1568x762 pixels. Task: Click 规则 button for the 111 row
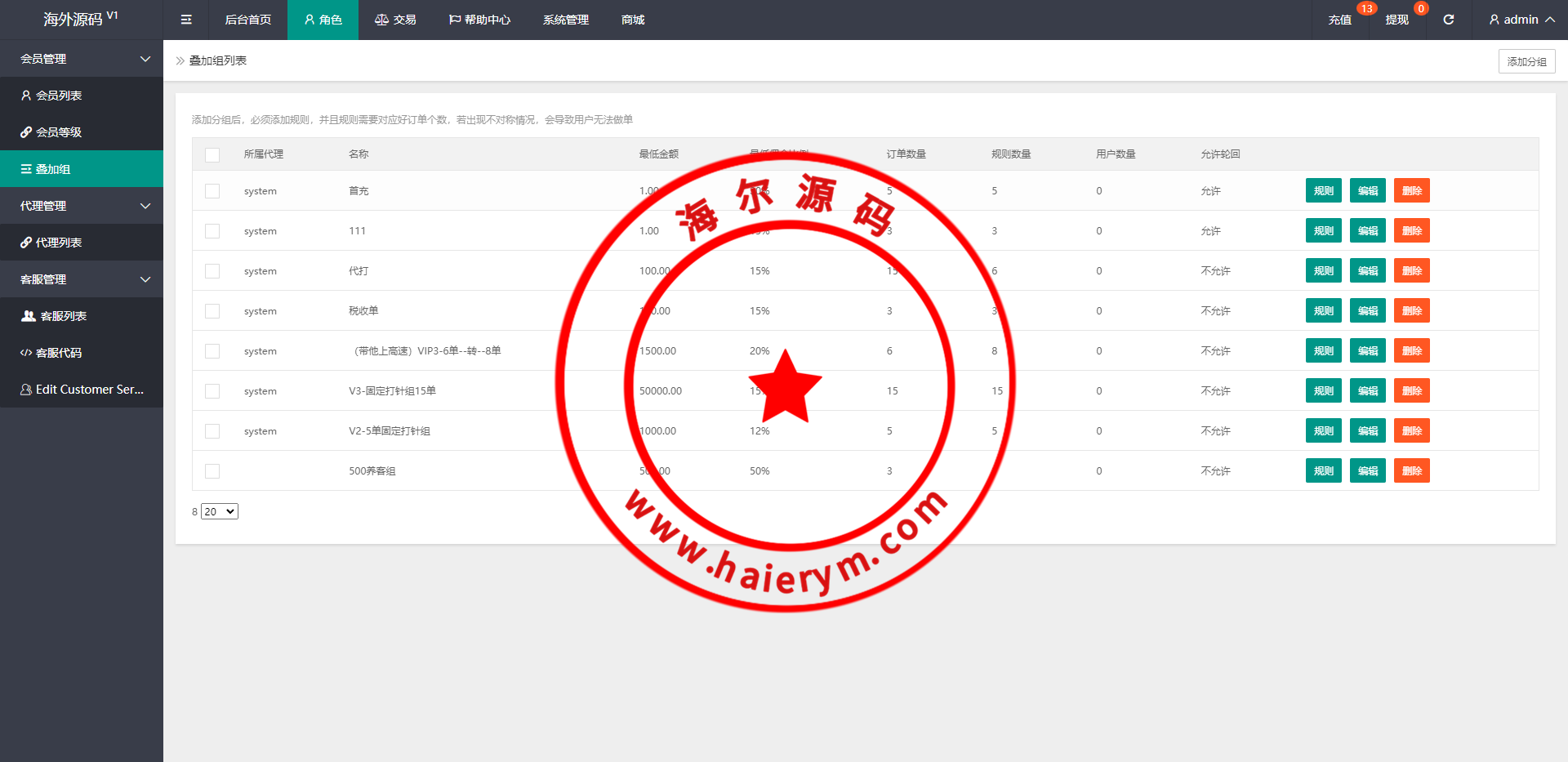(1323, 231)
